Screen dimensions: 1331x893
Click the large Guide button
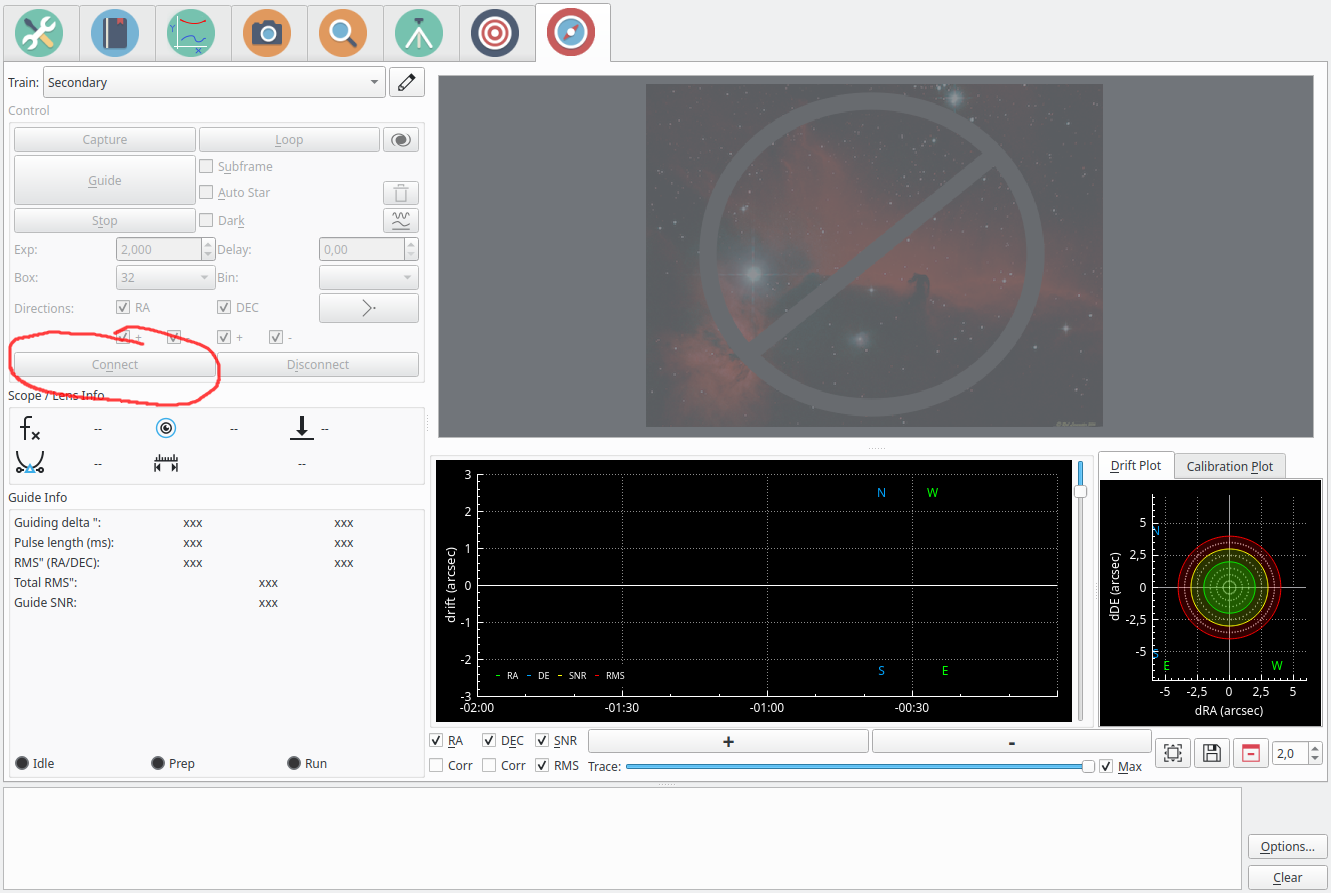click(x=105, y=181)
